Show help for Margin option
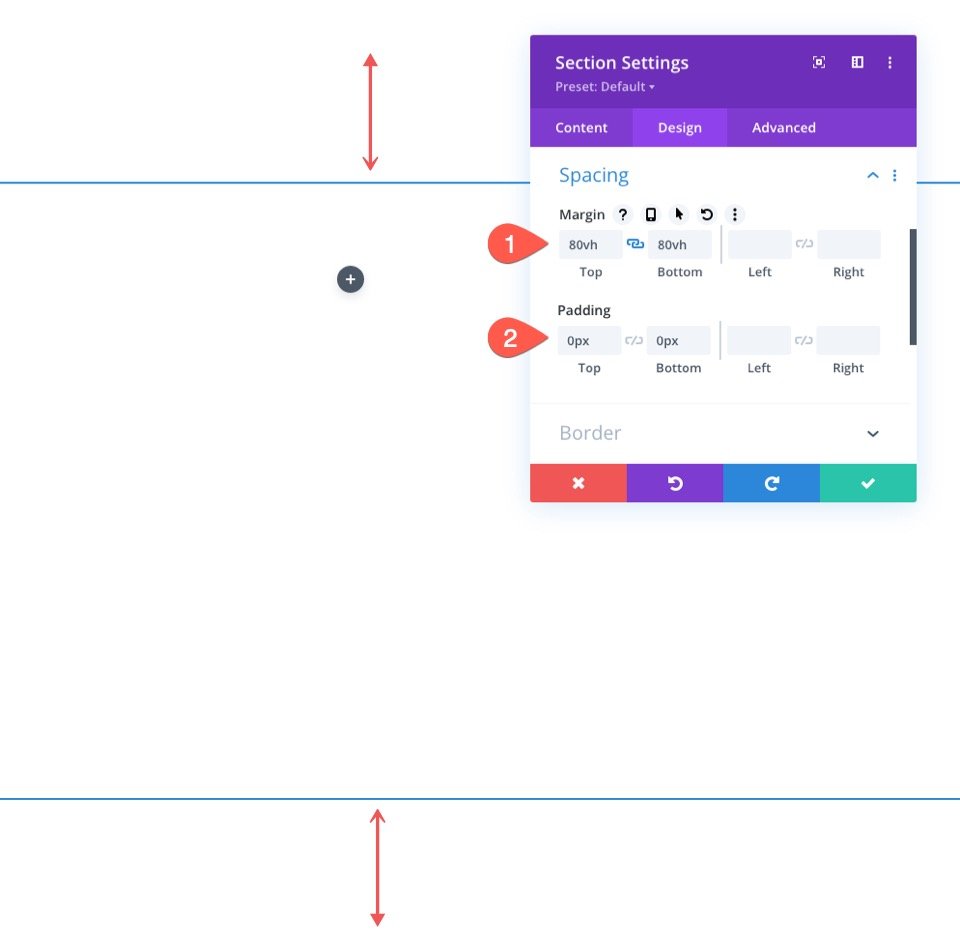 (x=623, y=214)
